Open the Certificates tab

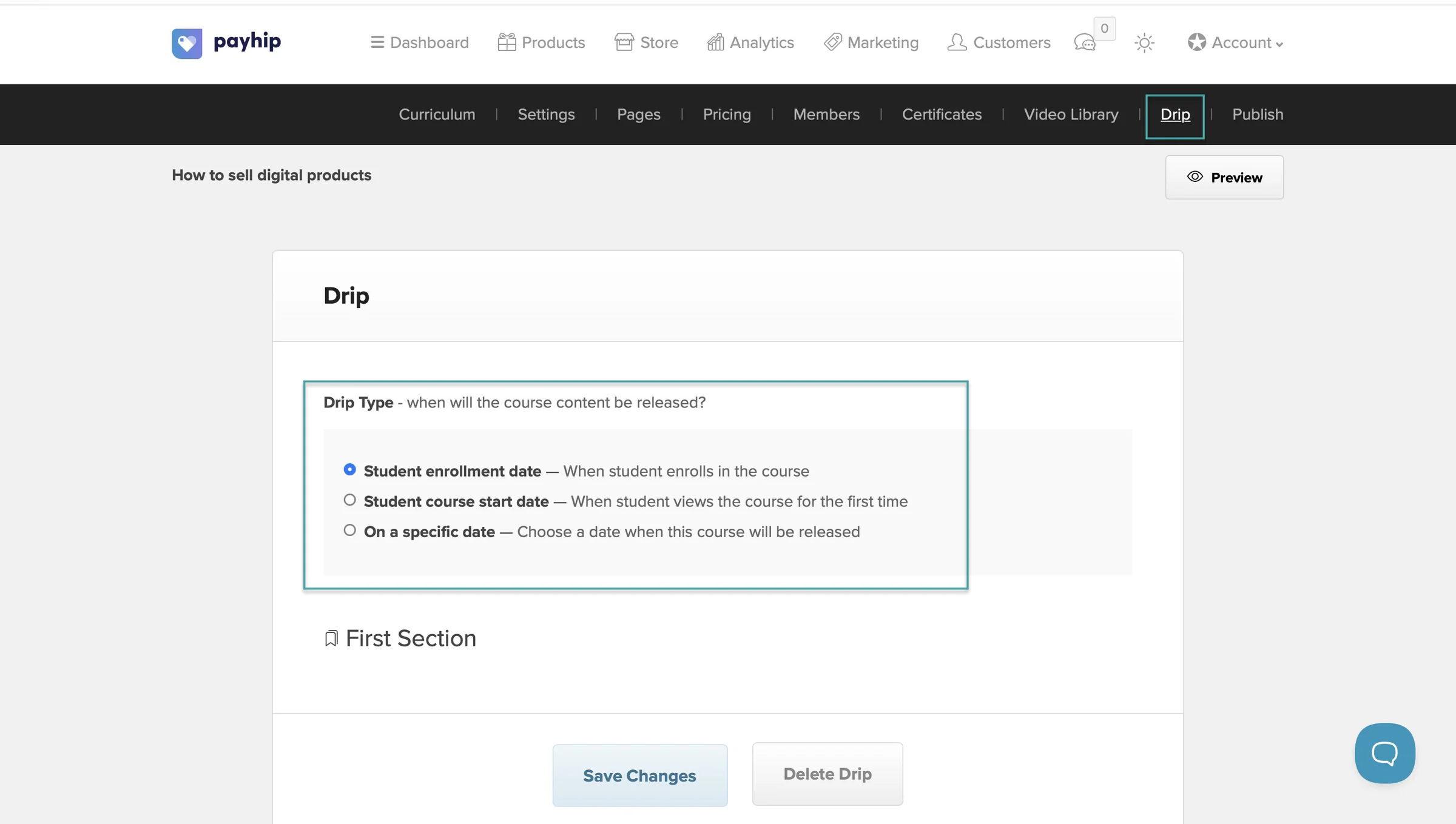942,115
